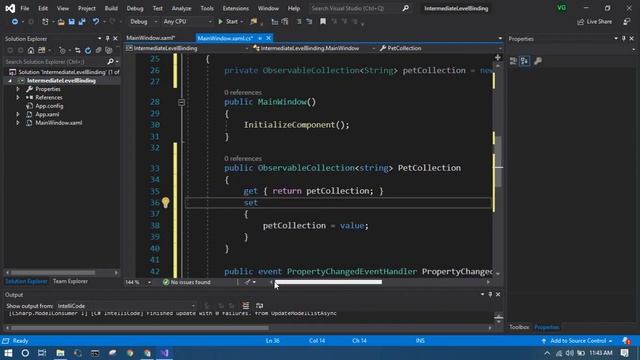Click the Navigate Backward icon

click(x=14, y=22)
